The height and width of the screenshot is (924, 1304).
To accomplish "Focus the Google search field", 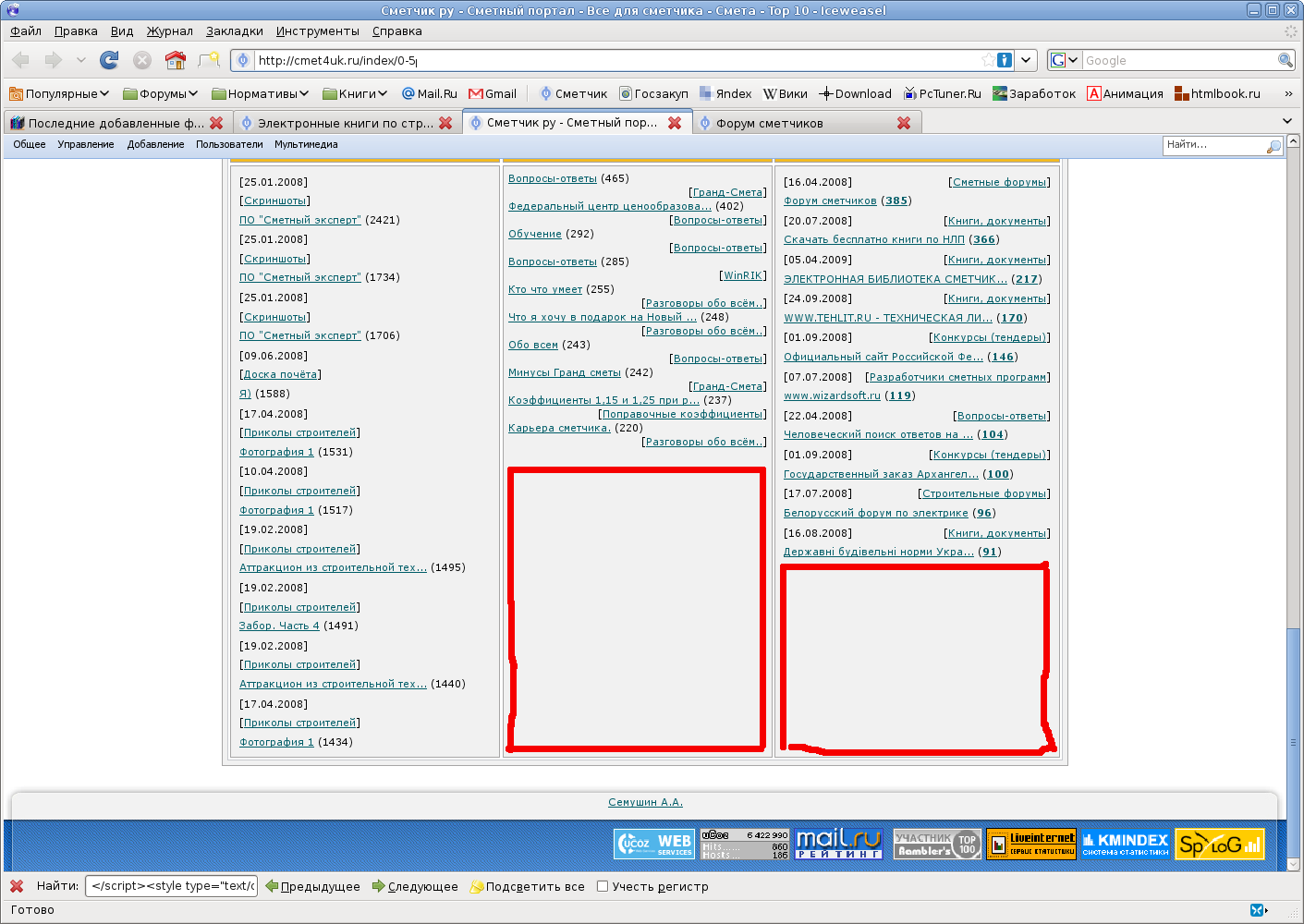I will pyautogui.click(x=1179, y=60).
